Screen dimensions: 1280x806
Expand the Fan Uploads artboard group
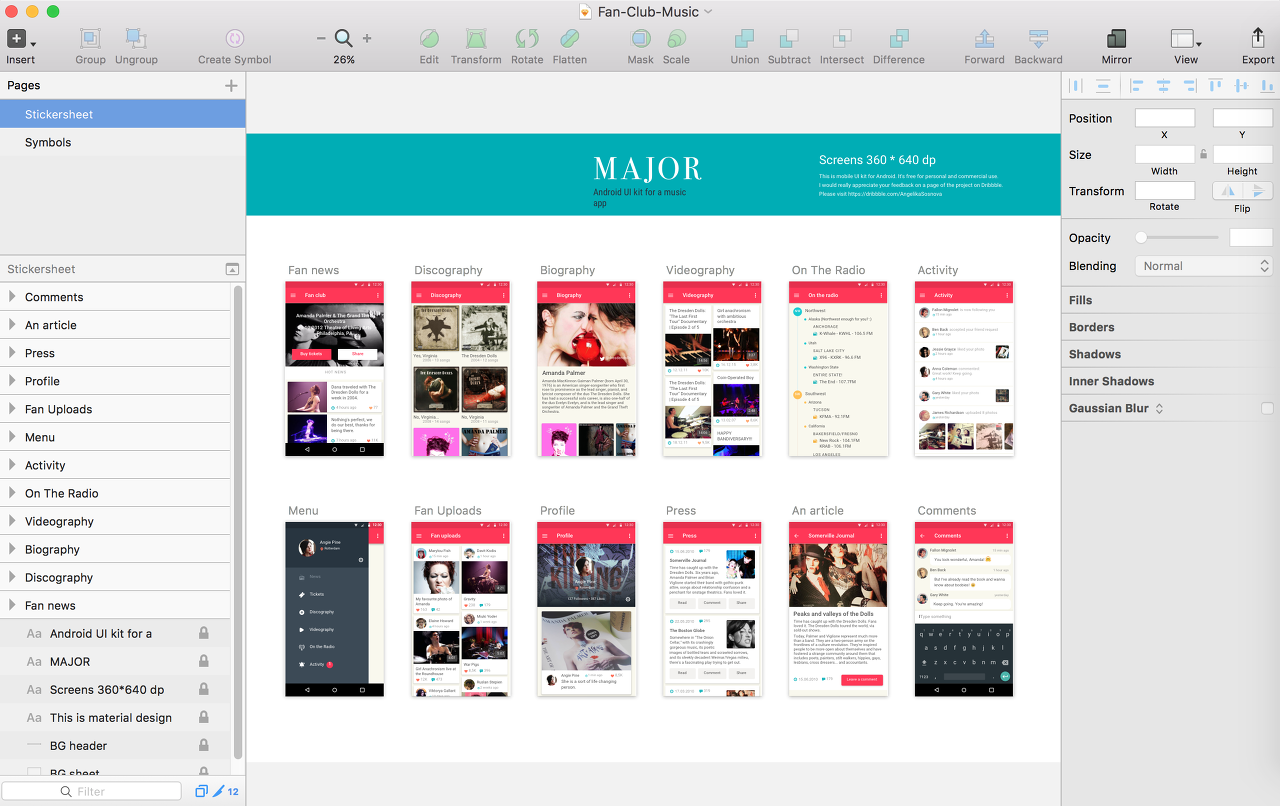12,409
